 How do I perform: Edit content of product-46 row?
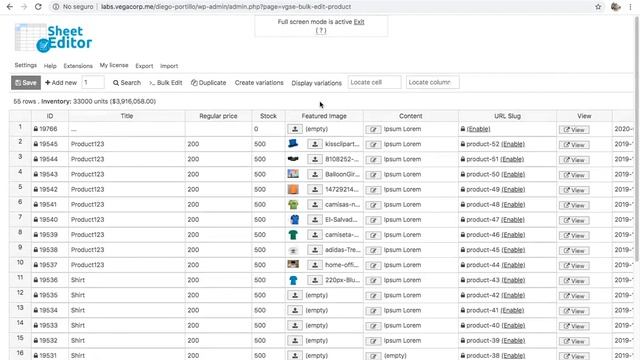click(x=373, y=235)
